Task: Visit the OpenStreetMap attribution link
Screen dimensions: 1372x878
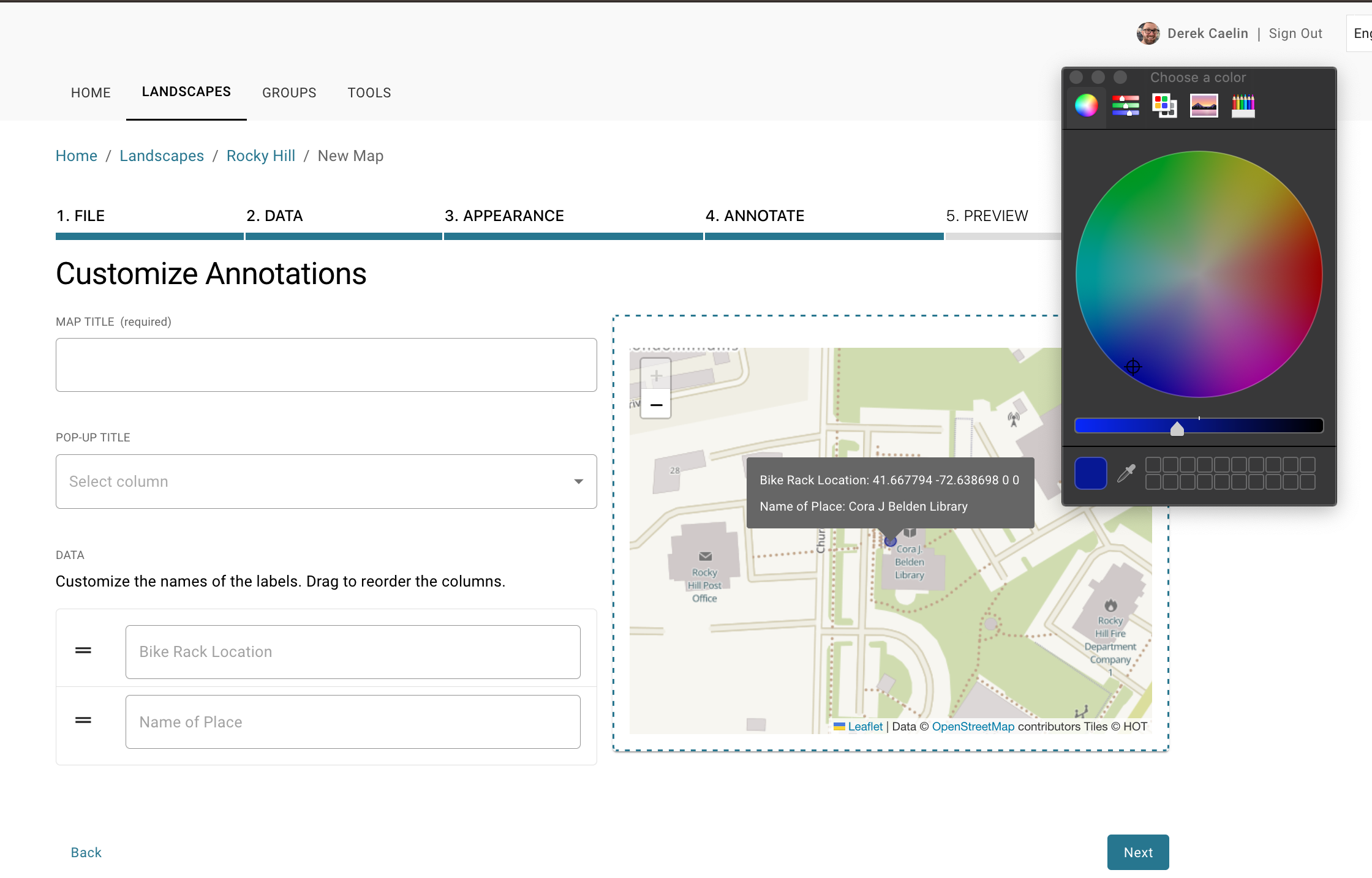Action: (x=973, y=726)
